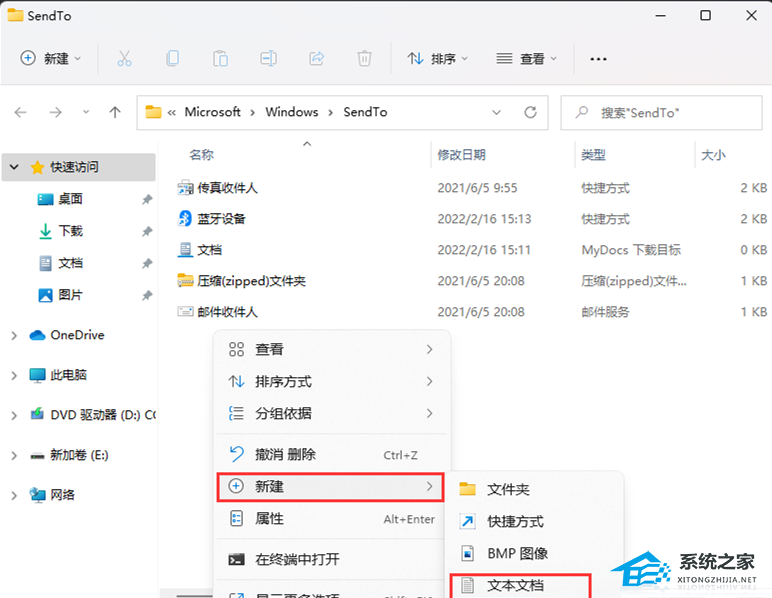Screen dimensions: 772x598
Task: Open the 排序 sort dropdown
Action: [438, 59]
